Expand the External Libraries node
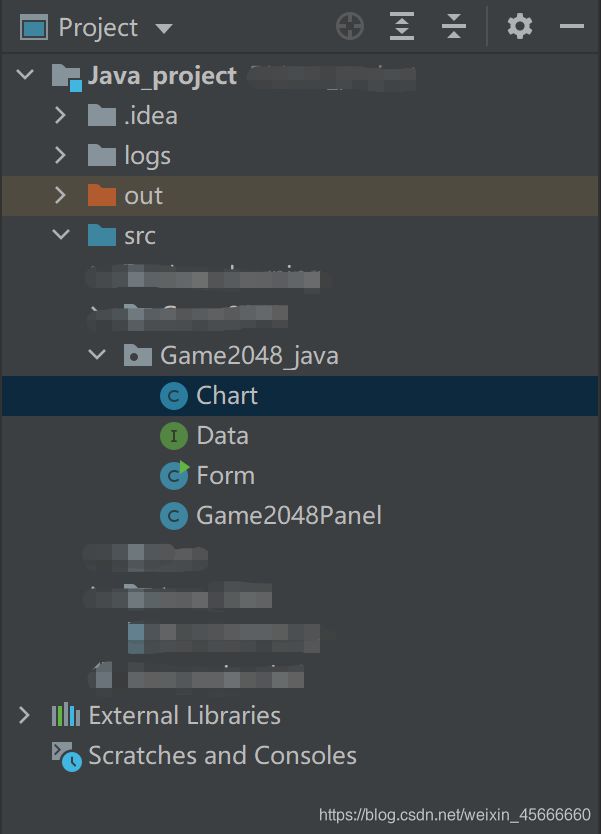This screenshot has height=834, width=601. (24, 715)
